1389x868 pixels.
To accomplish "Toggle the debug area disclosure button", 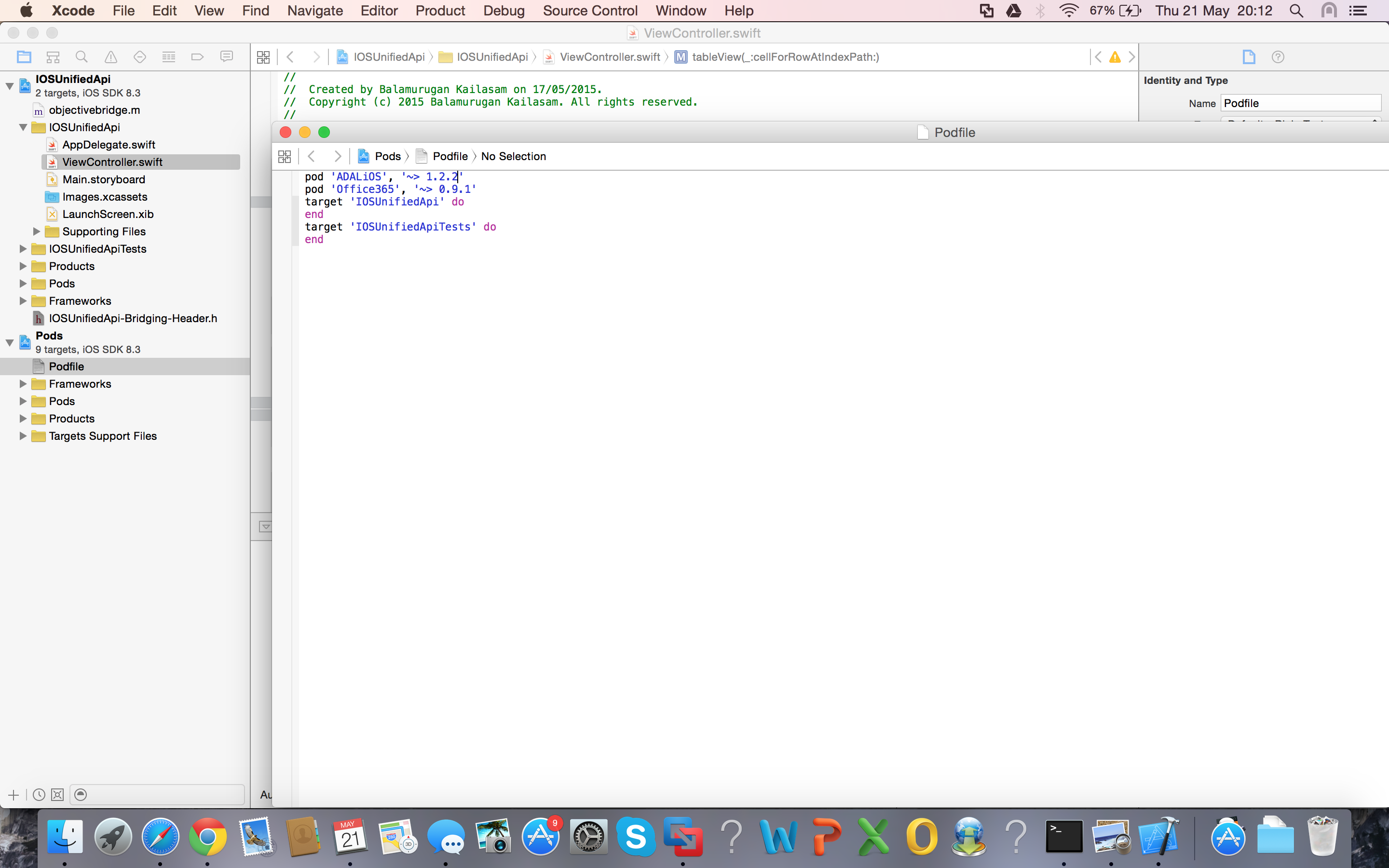I will pos(265,527).
